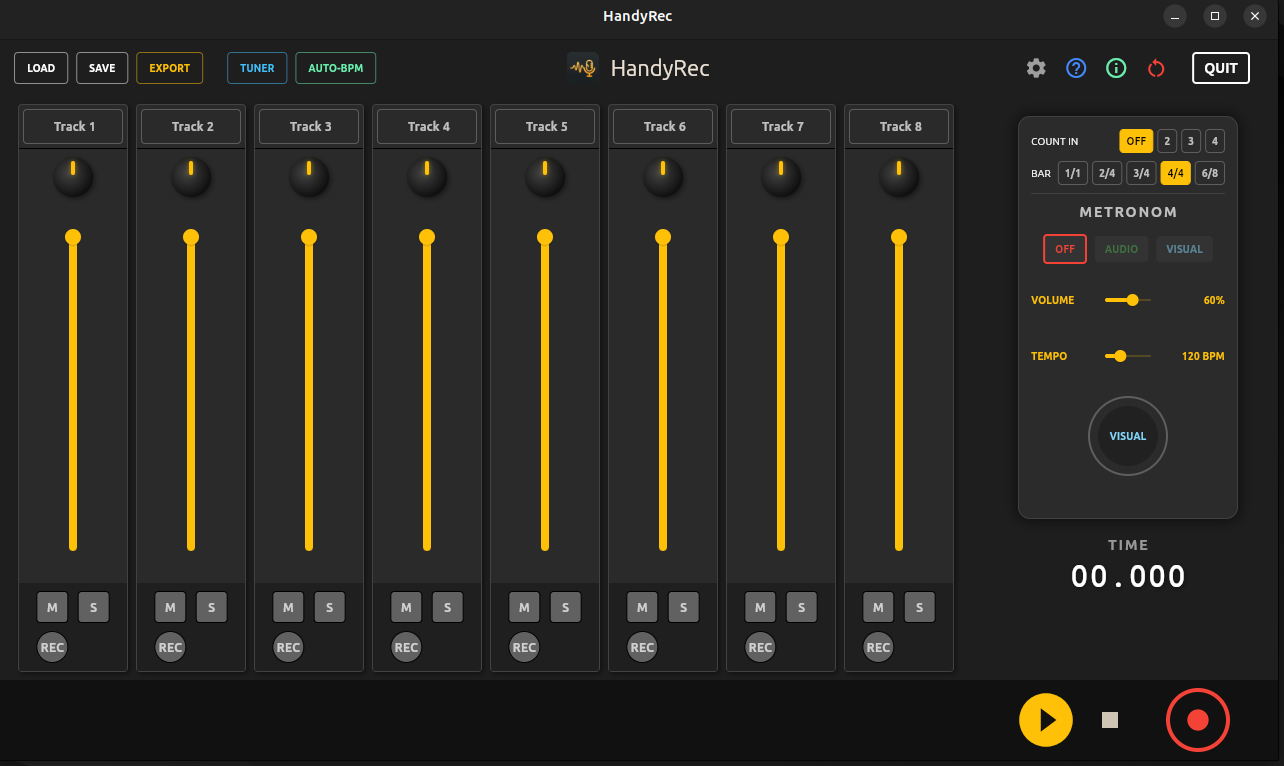Select the 3/4 bar signature
The height and width of the screenshot is (766, 1284).
pos(1141,172)
